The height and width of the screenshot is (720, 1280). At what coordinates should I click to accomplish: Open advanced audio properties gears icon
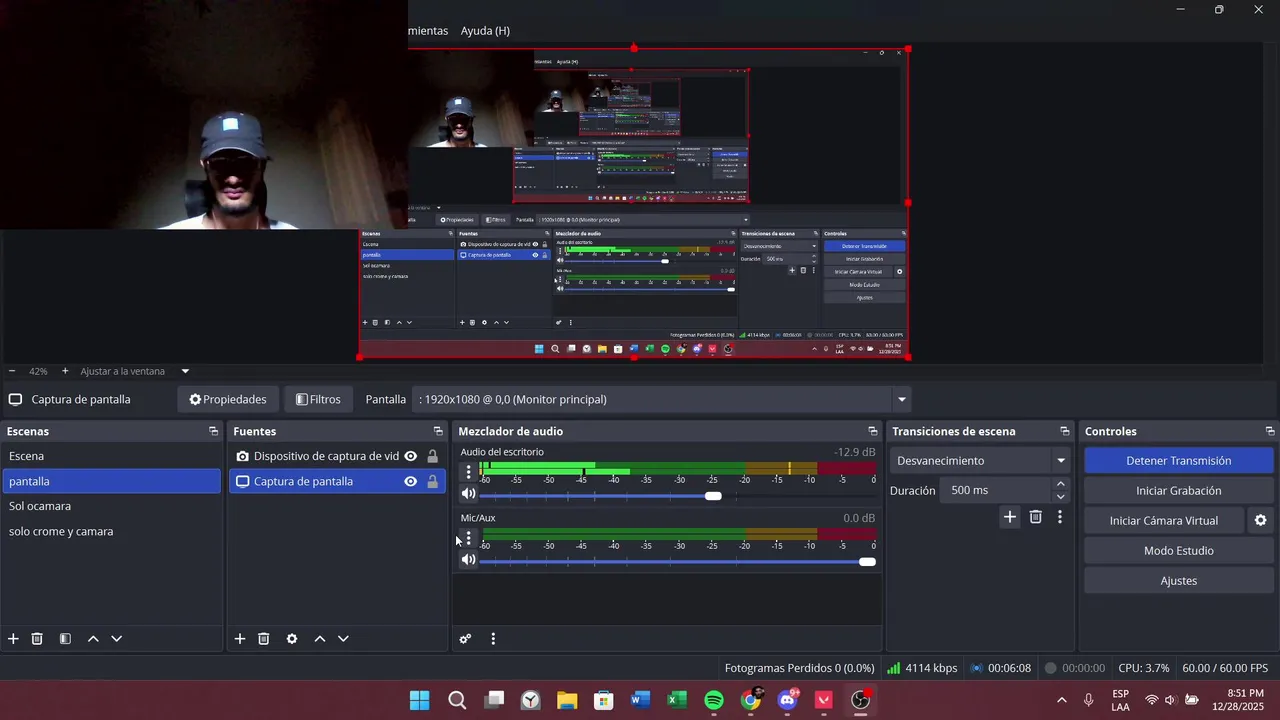pos(465,639)
